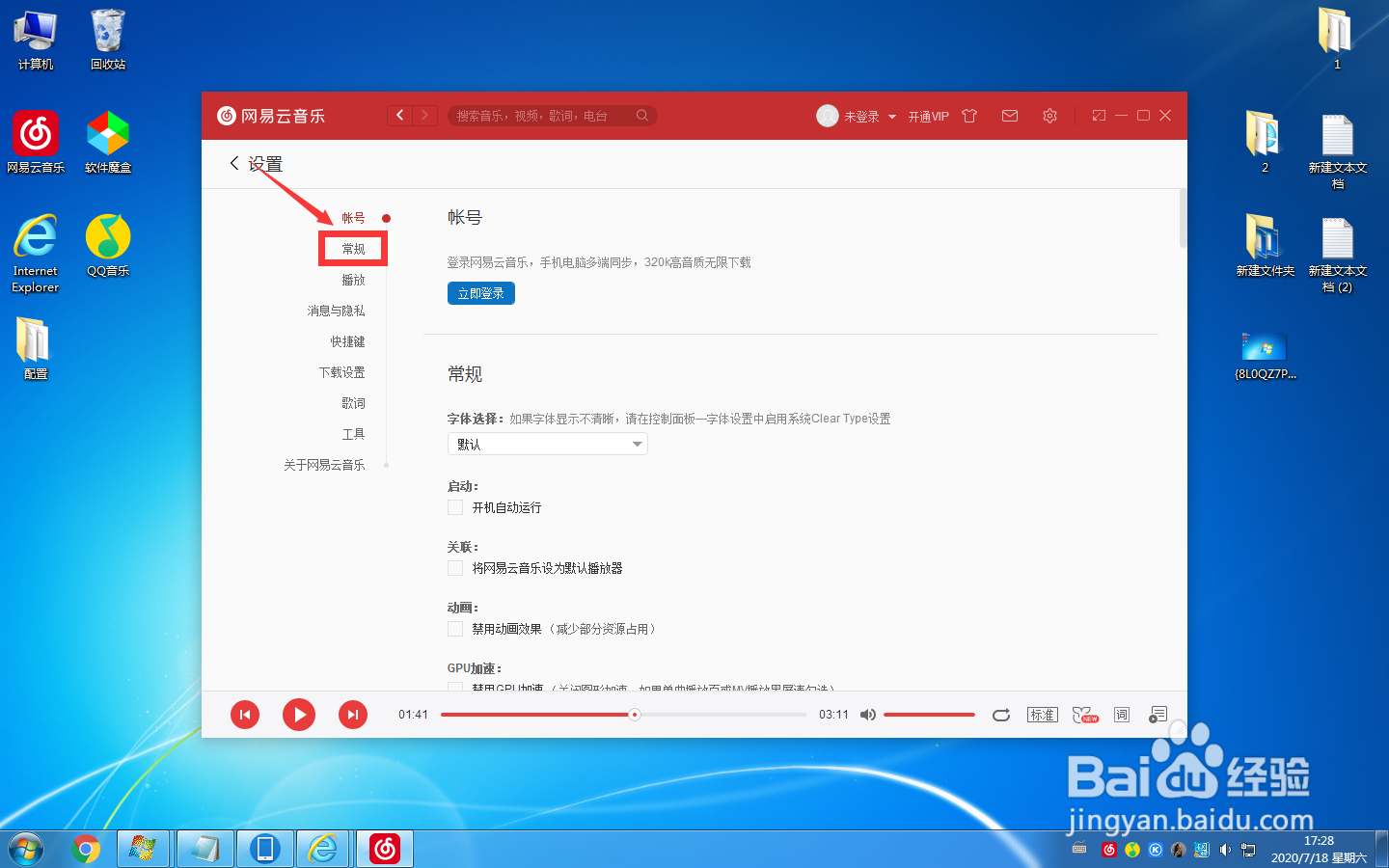Open the 配置 folder on desktop
Viewport: 1389px width, 868px height.
pos(36,348)
